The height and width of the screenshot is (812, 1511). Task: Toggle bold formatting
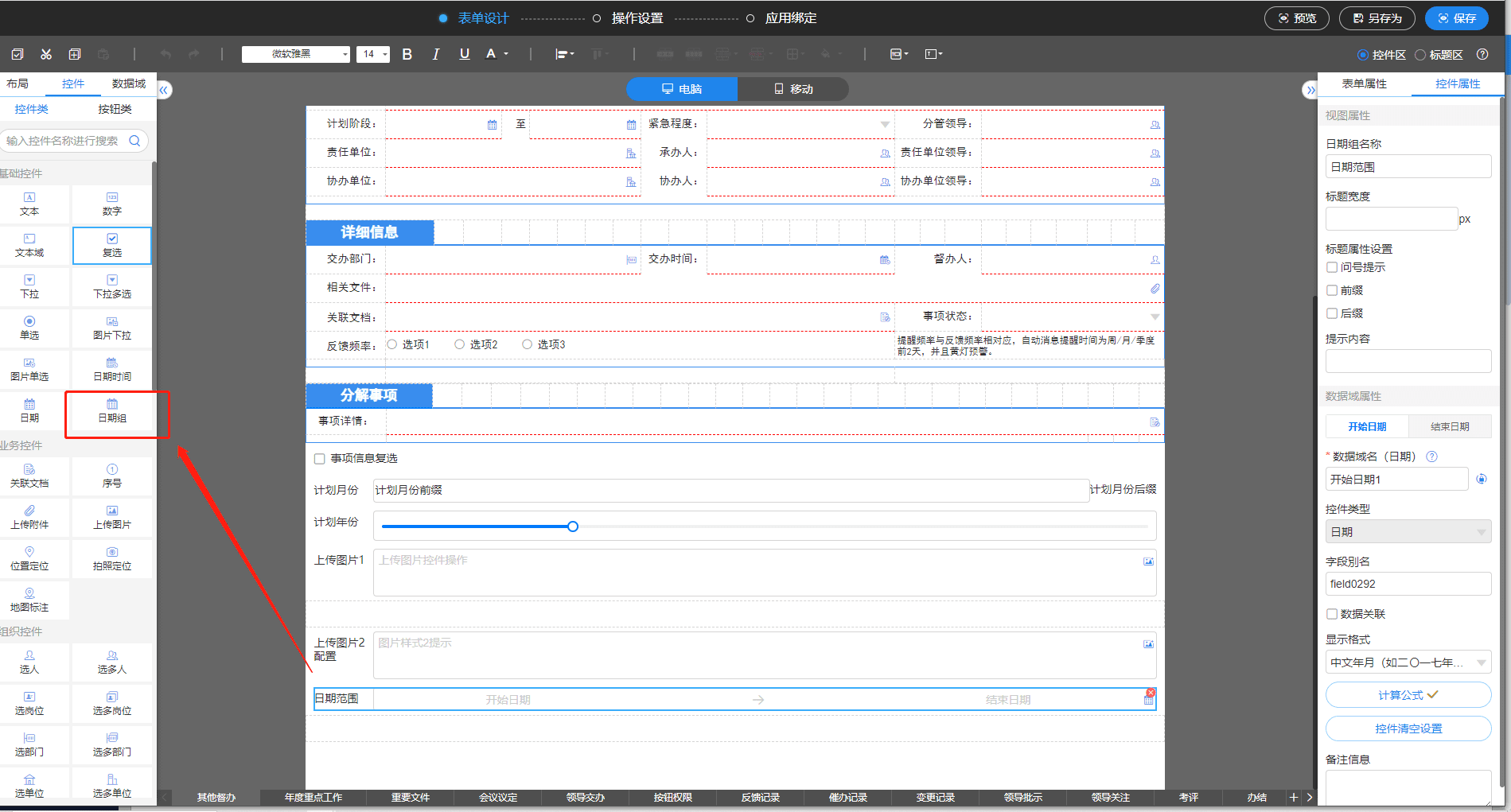tap(407, 54)
